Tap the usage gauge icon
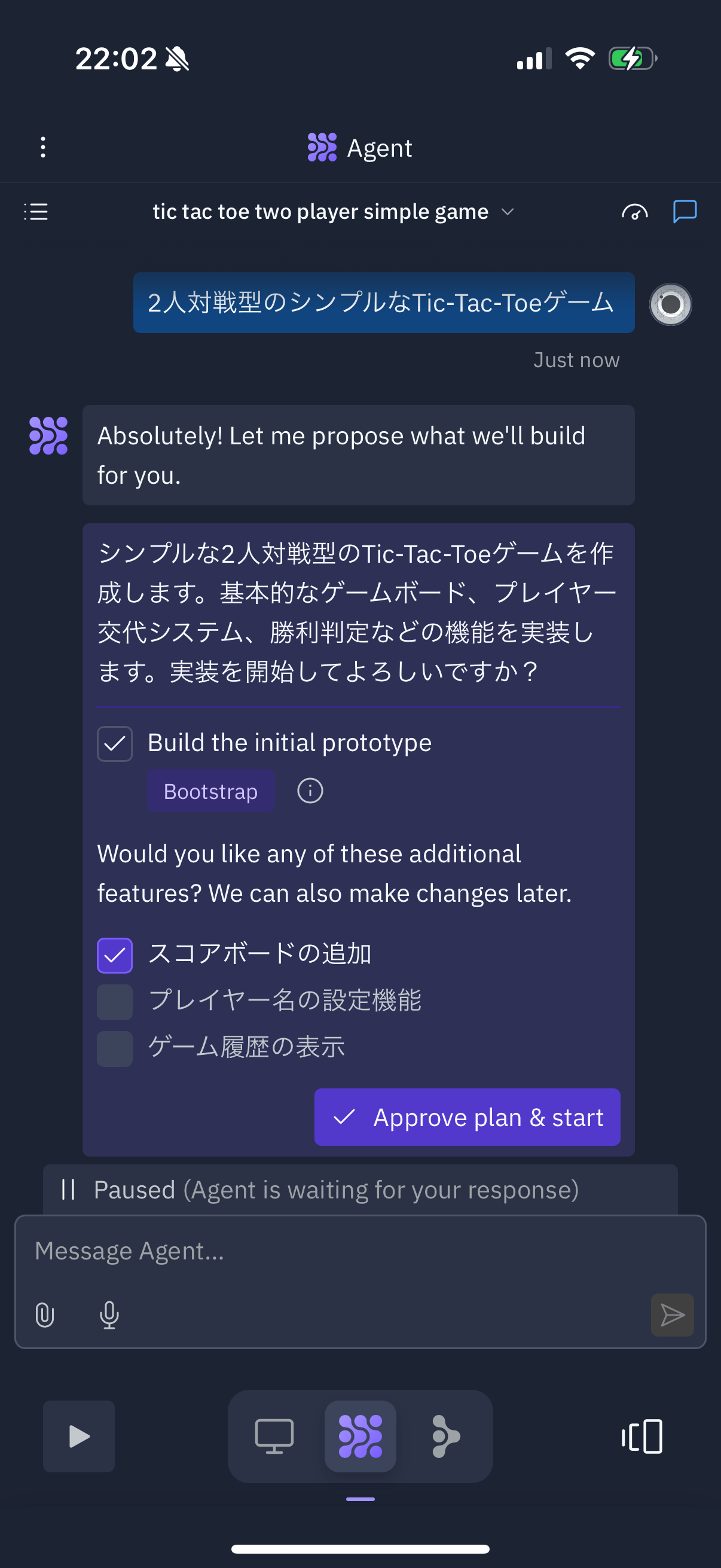721x1568 pixels. 634,212
